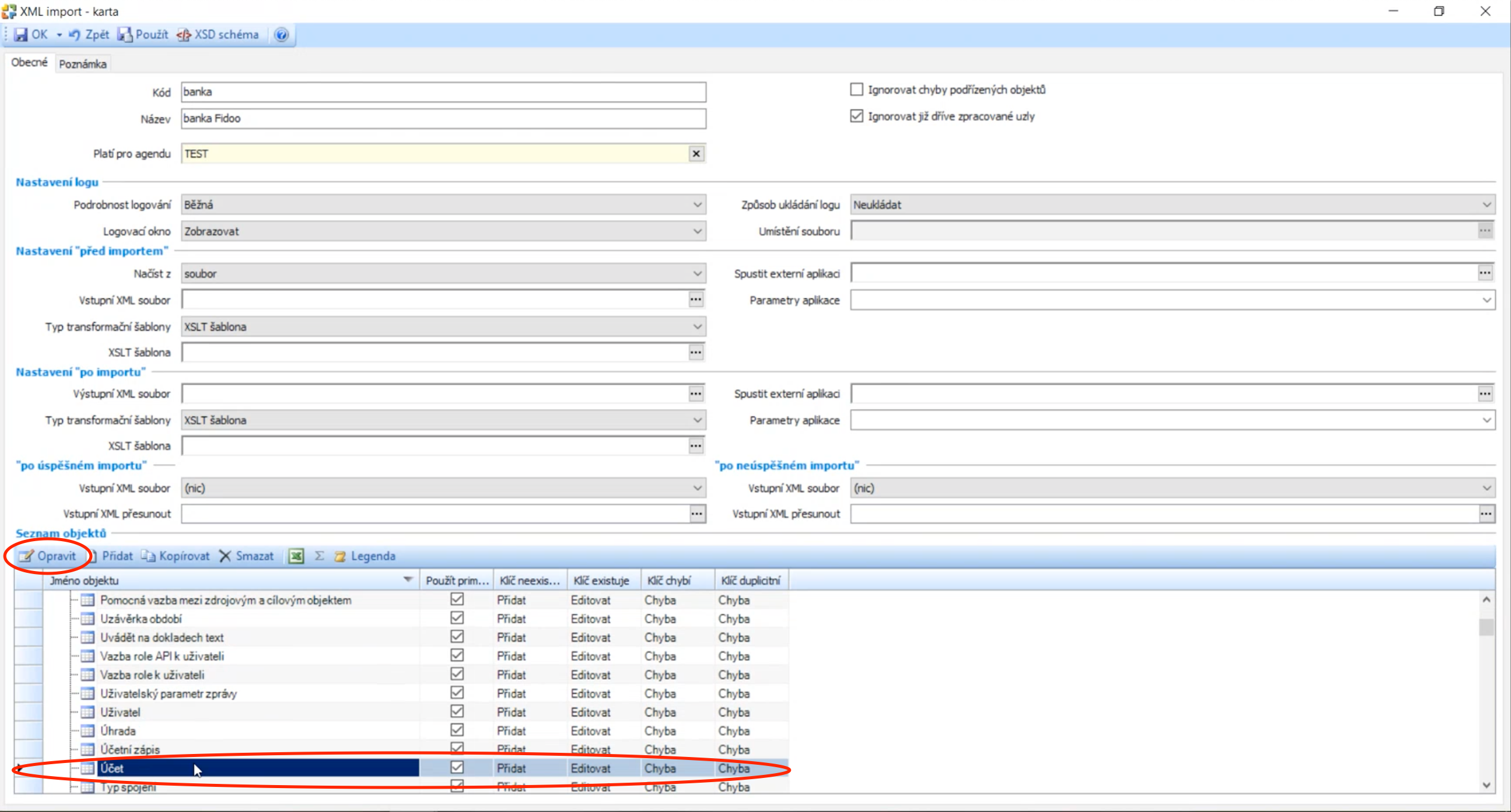Open after-import Typ transformační šablony dropdown
The height and width of the screenshot is (812, 1511).
[697, 420]
